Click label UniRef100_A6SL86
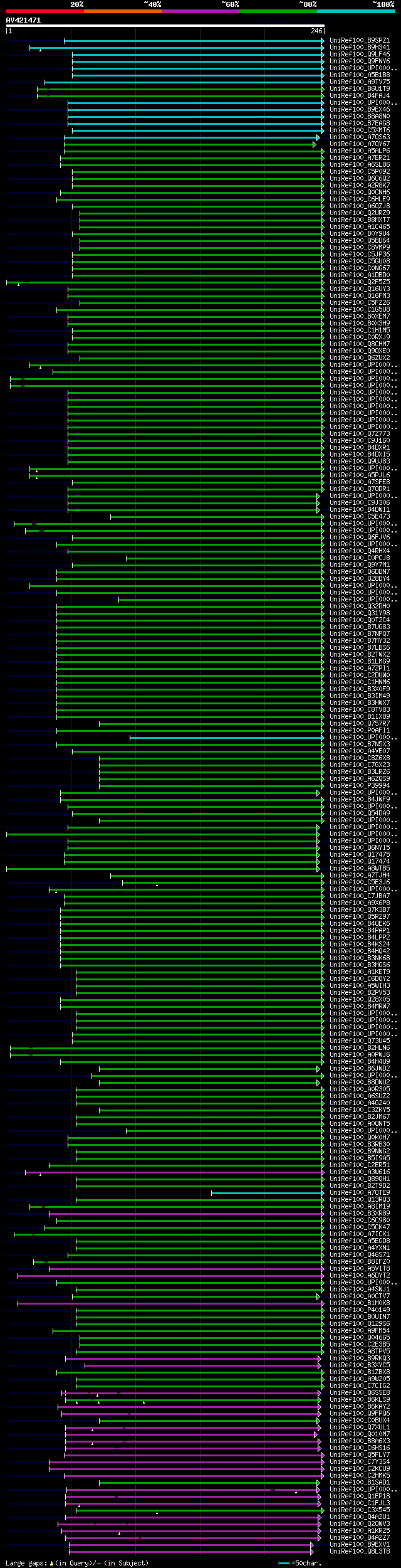401x1568 pixels. [360, 165]
